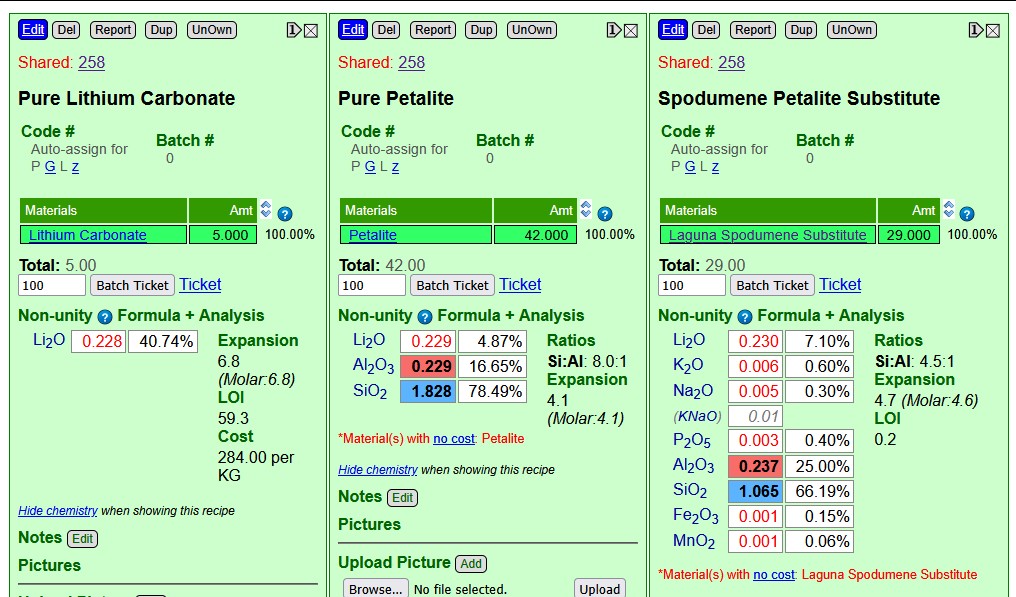The image size is (1016, 597).
Task: Open Laguna Spodumene Substitute material link
Action: 767,235
